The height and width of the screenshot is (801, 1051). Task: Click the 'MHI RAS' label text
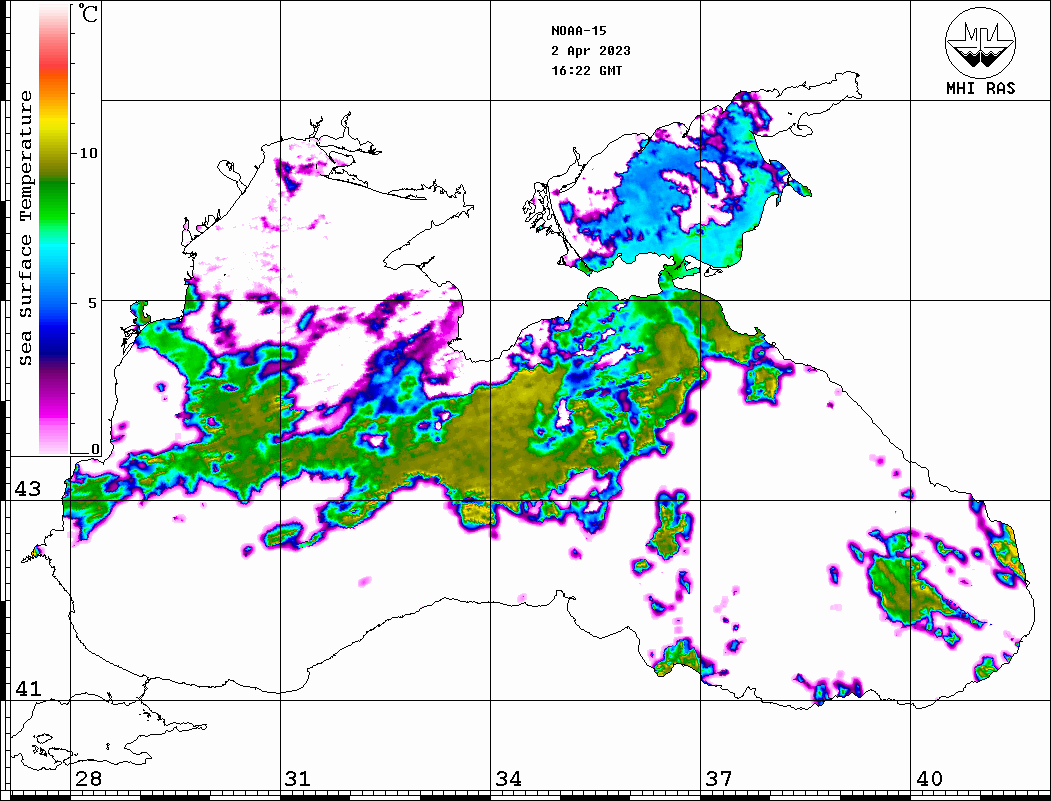click(980, 88)
